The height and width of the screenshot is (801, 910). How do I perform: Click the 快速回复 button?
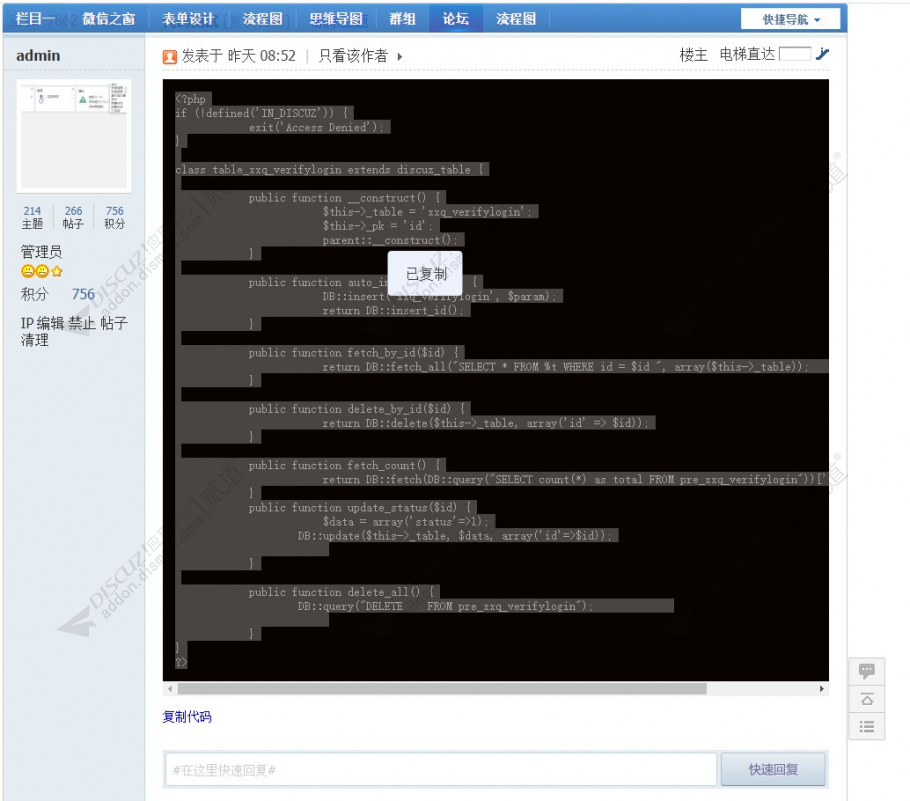point(773,770)
